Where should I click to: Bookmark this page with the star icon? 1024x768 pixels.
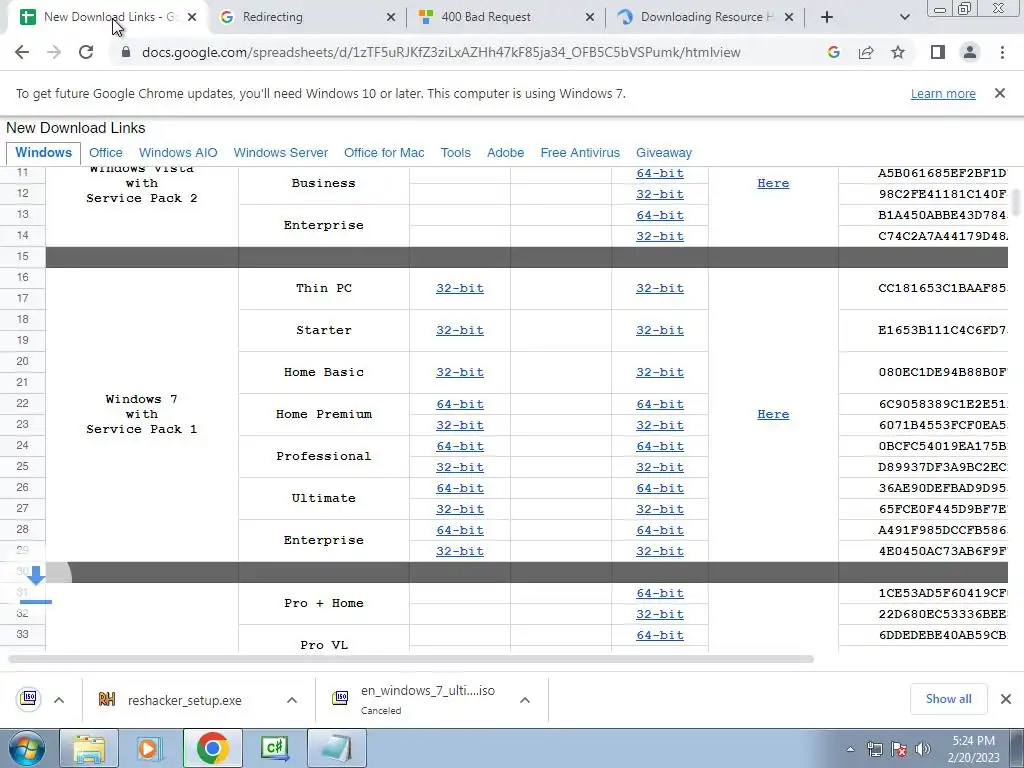coord(898,52)
